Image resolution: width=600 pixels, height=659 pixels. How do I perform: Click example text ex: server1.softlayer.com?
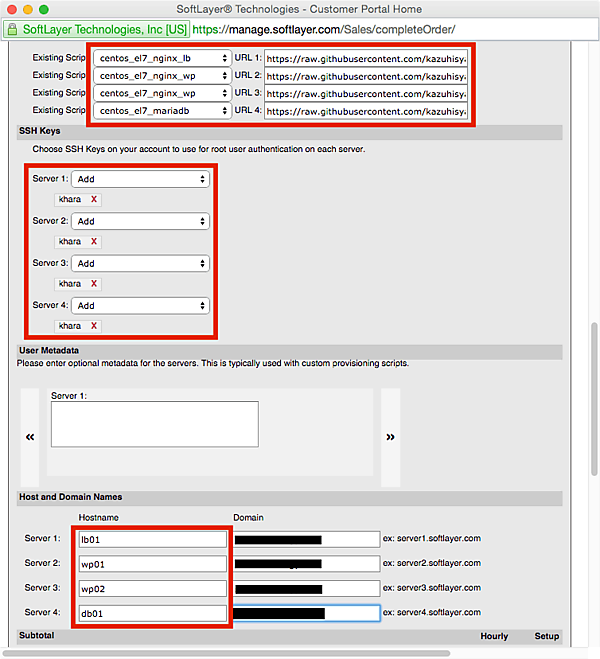coord(432,538)
